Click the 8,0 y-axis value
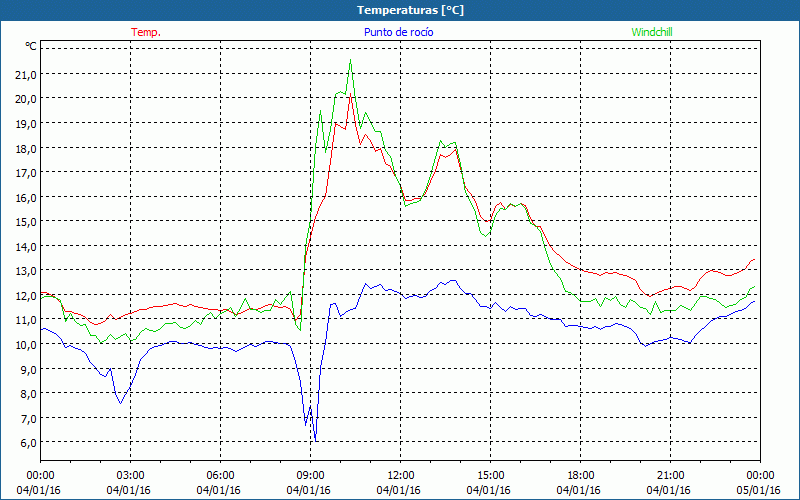This screenshot has height=500, width=800. [x=29, y=393]
